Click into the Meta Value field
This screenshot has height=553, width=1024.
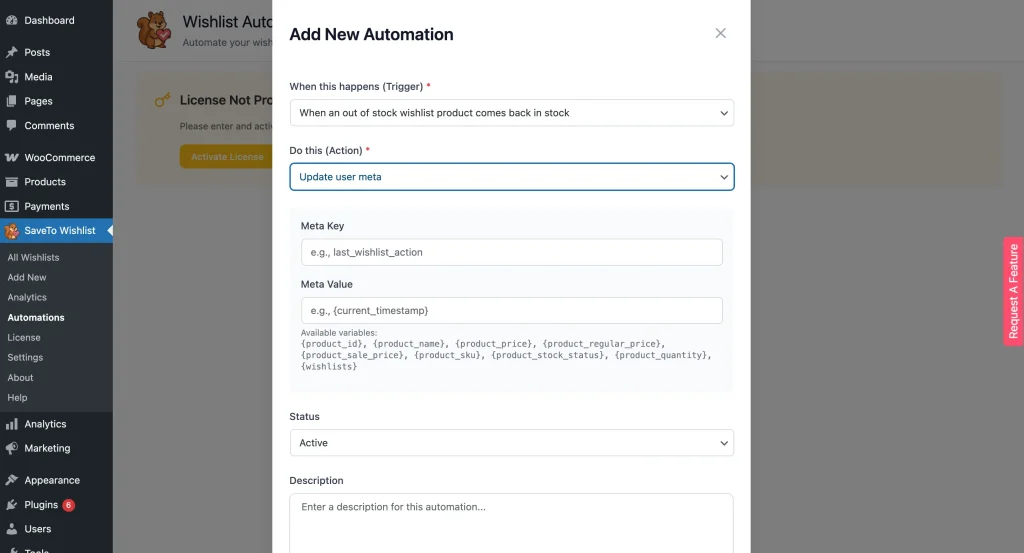click(x=511, y=311)
